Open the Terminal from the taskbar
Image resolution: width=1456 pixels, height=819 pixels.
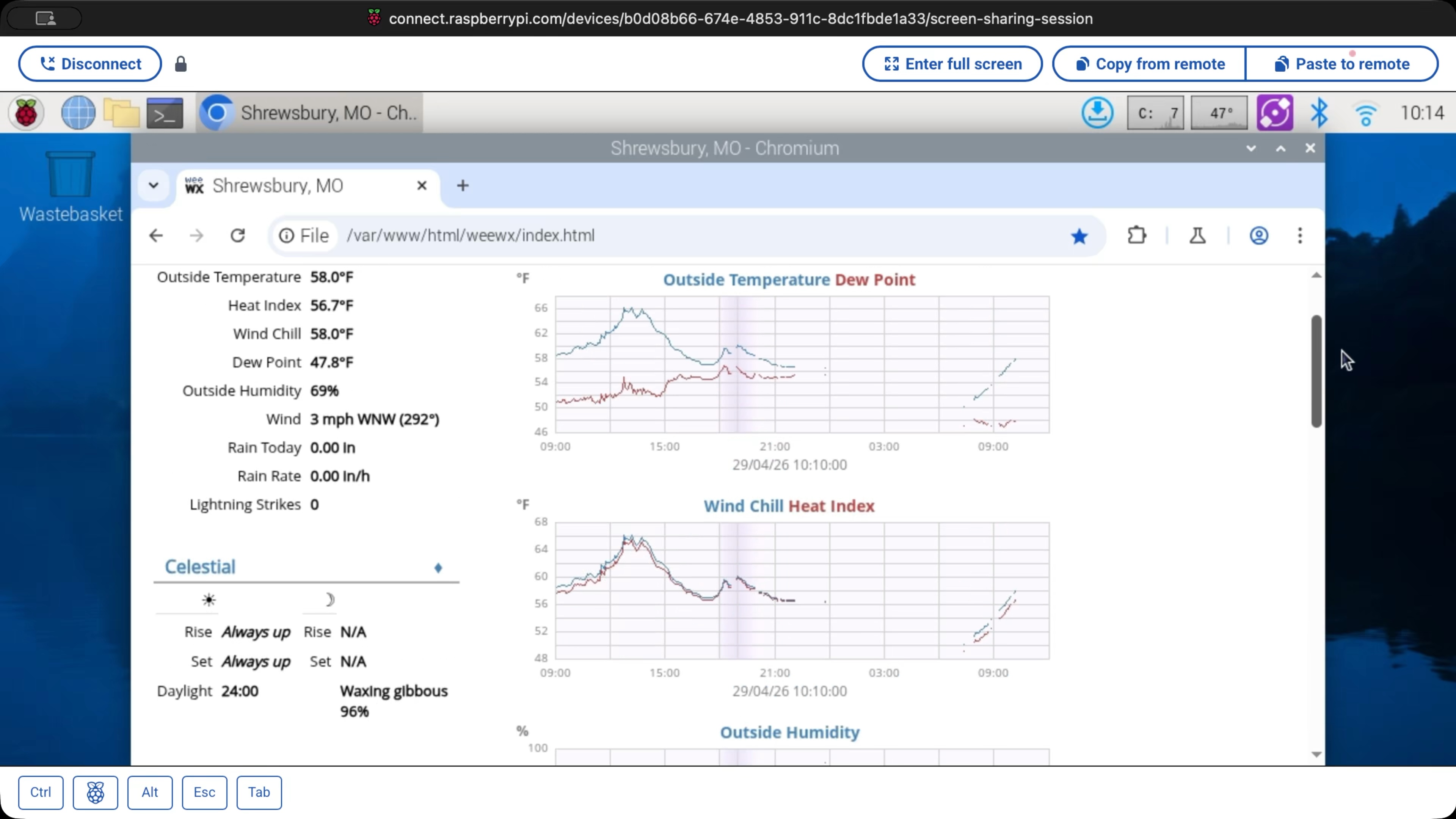[x=165, y=113]
